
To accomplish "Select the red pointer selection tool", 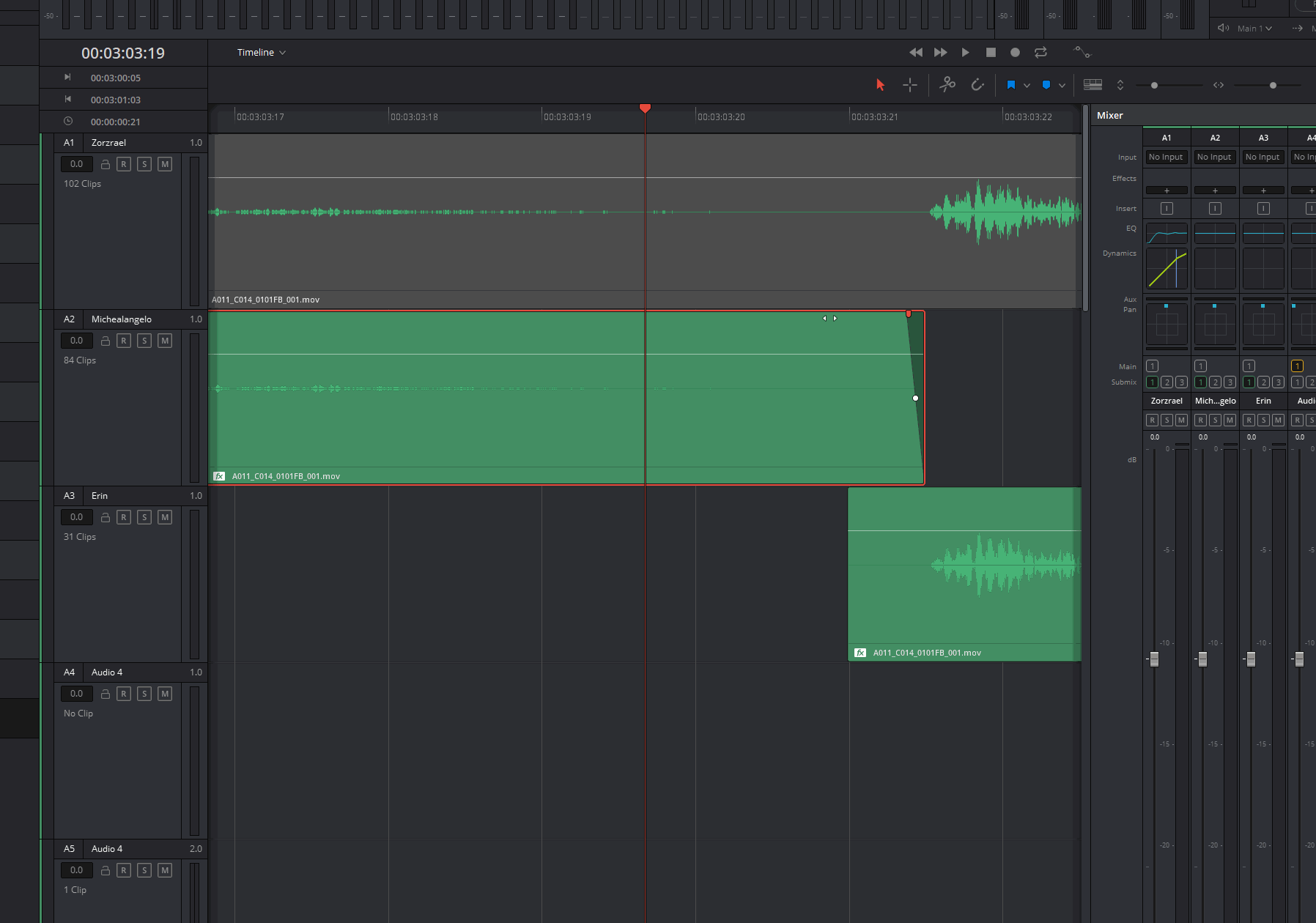I will 881,85.
